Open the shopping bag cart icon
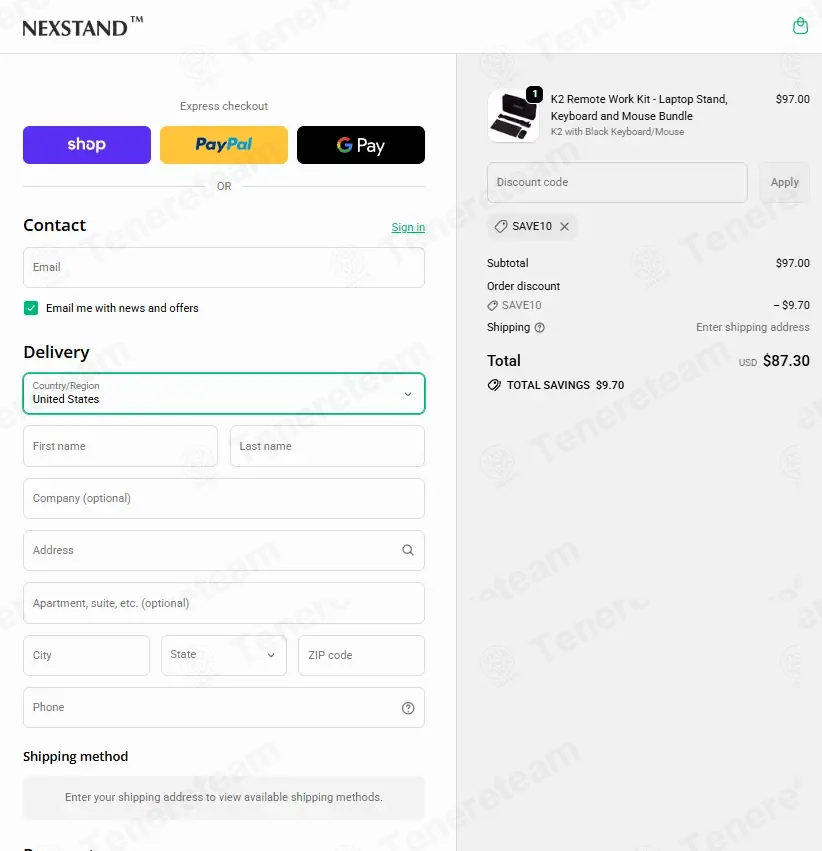The width and height of the screenshot is (822, 851). pos(800,26)
